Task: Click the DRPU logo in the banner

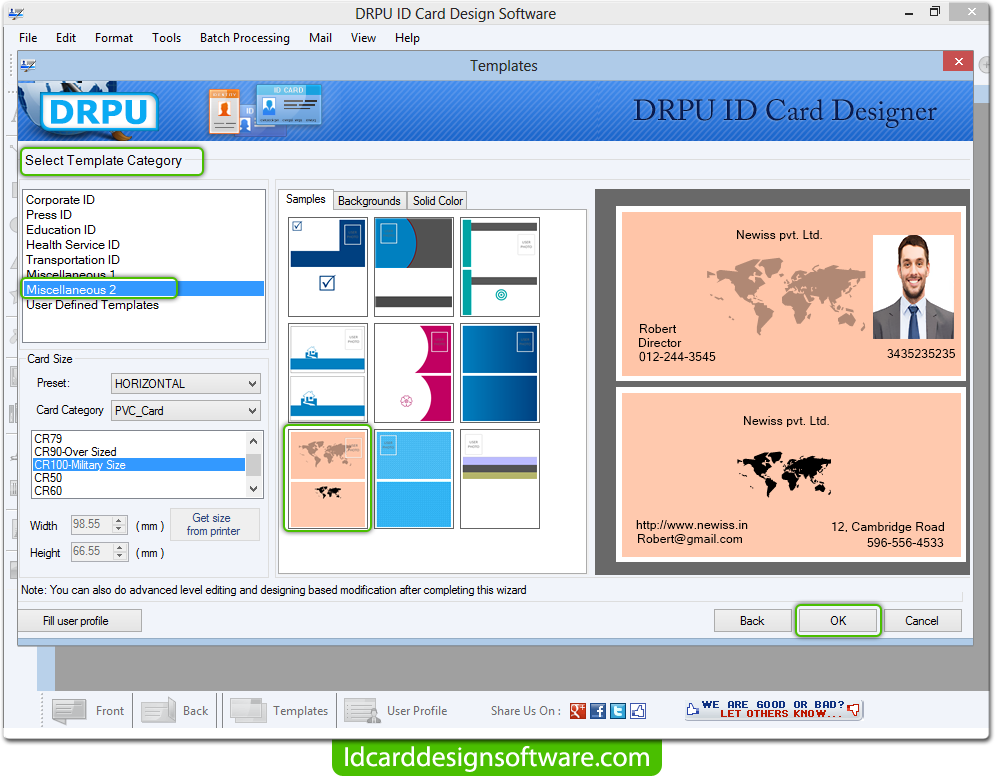Action: pyautogui.click(x=98, y=112)
